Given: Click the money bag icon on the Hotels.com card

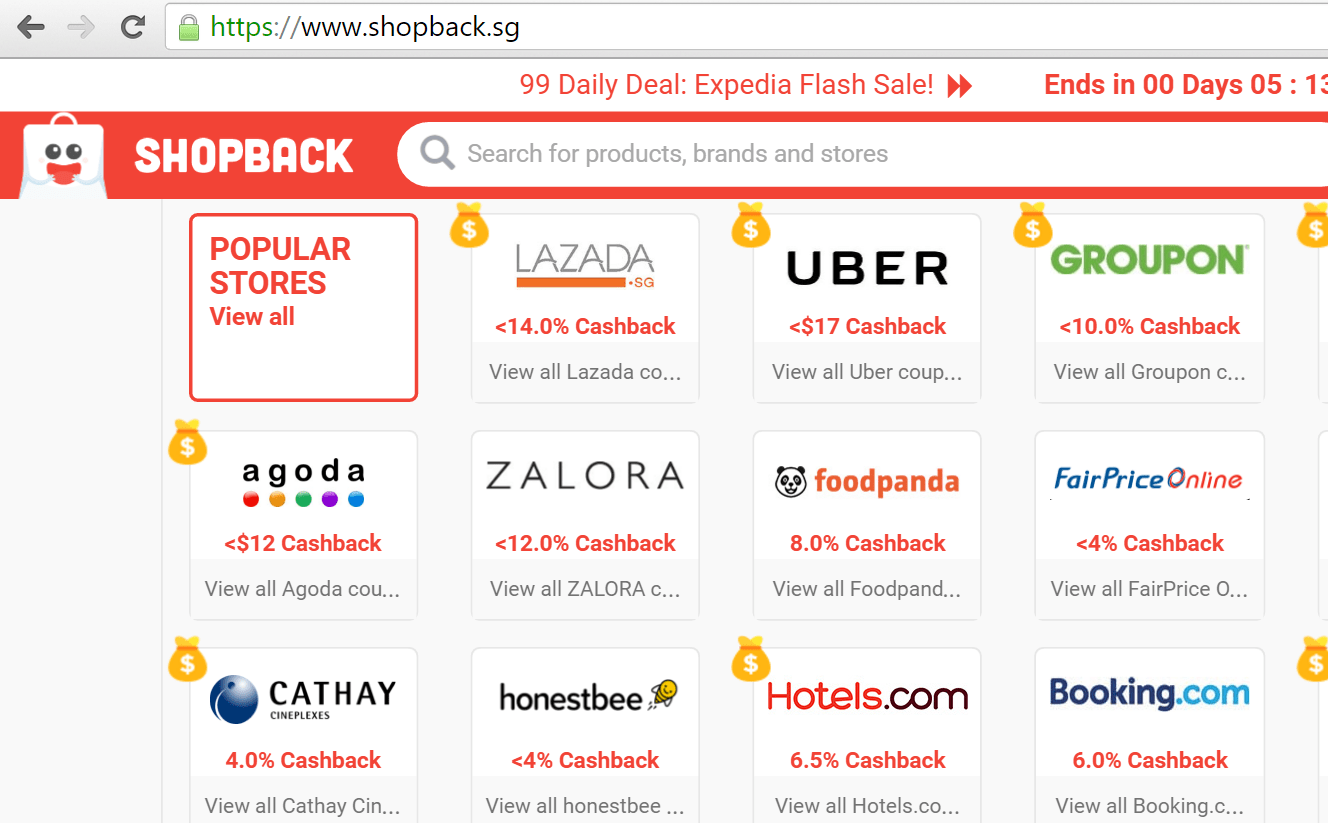Looking at the screenshot, I should pyautogui.click(x=751, y=661).
